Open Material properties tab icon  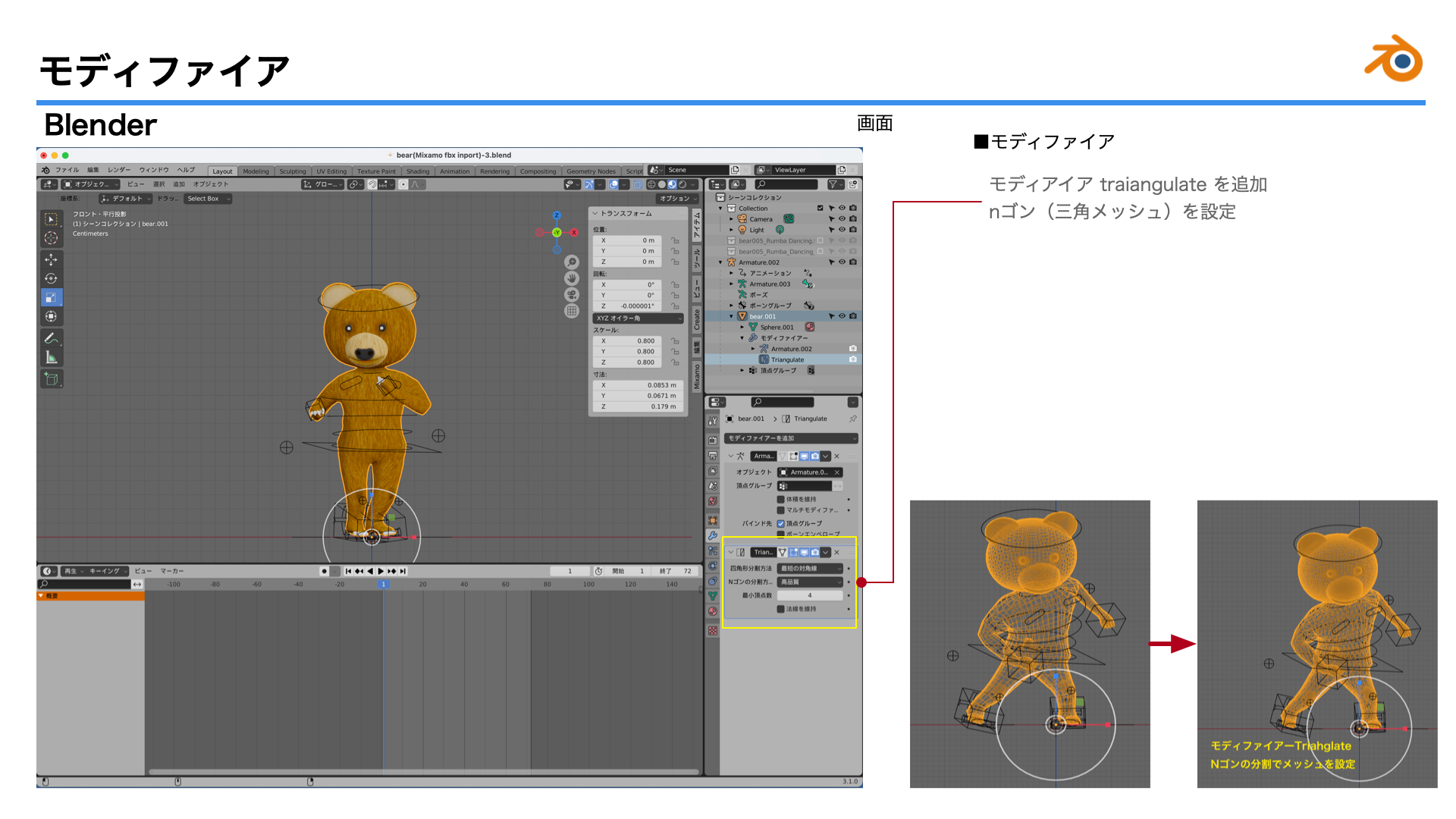pyautogui.click(x=713, y=611)
